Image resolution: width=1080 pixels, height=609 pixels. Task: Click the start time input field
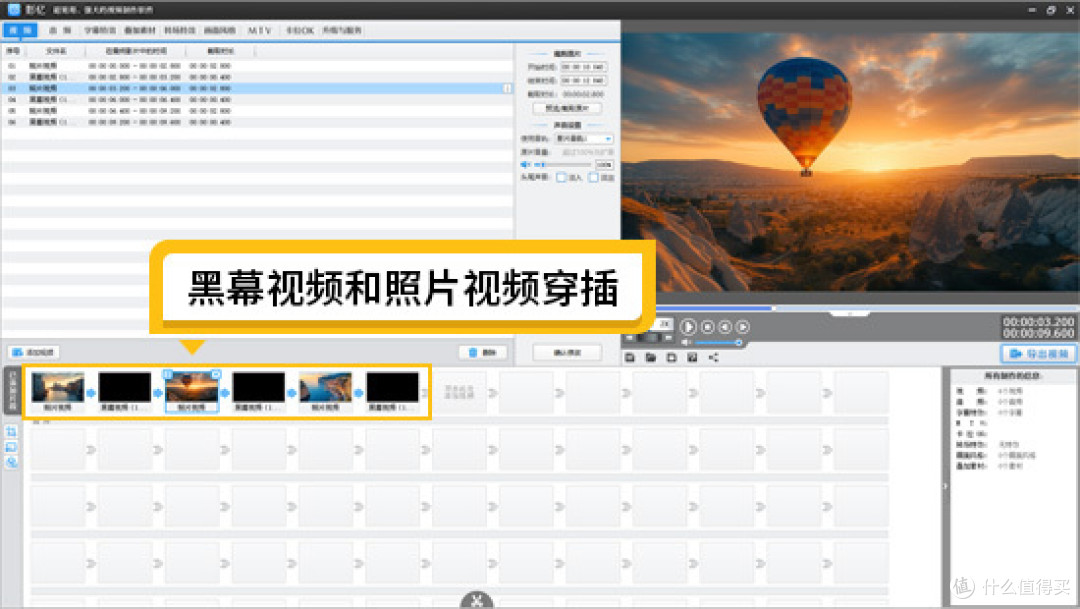click(x=583, y=67)
